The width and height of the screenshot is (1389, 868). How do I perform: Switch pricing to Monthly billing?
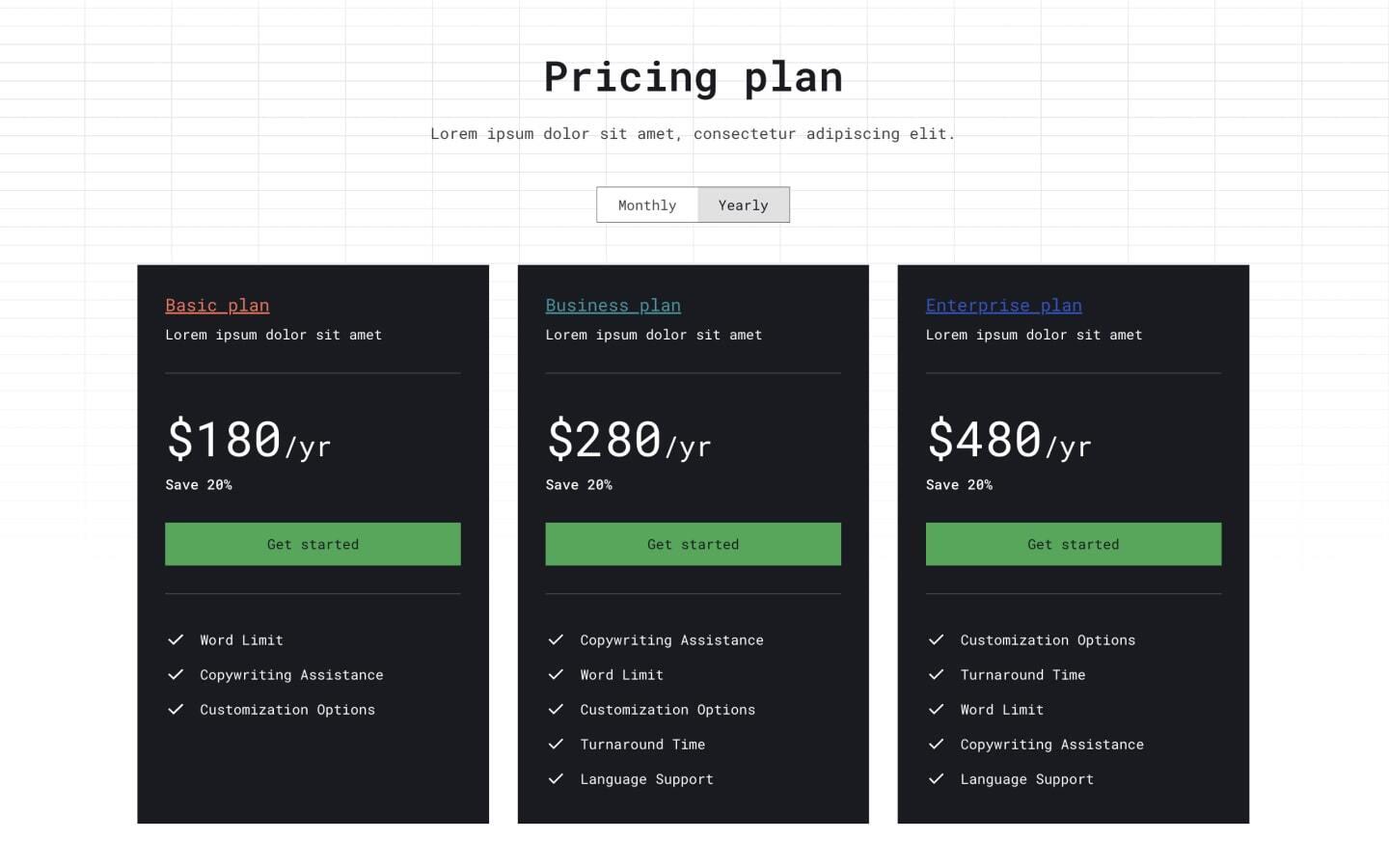(647, 204)
